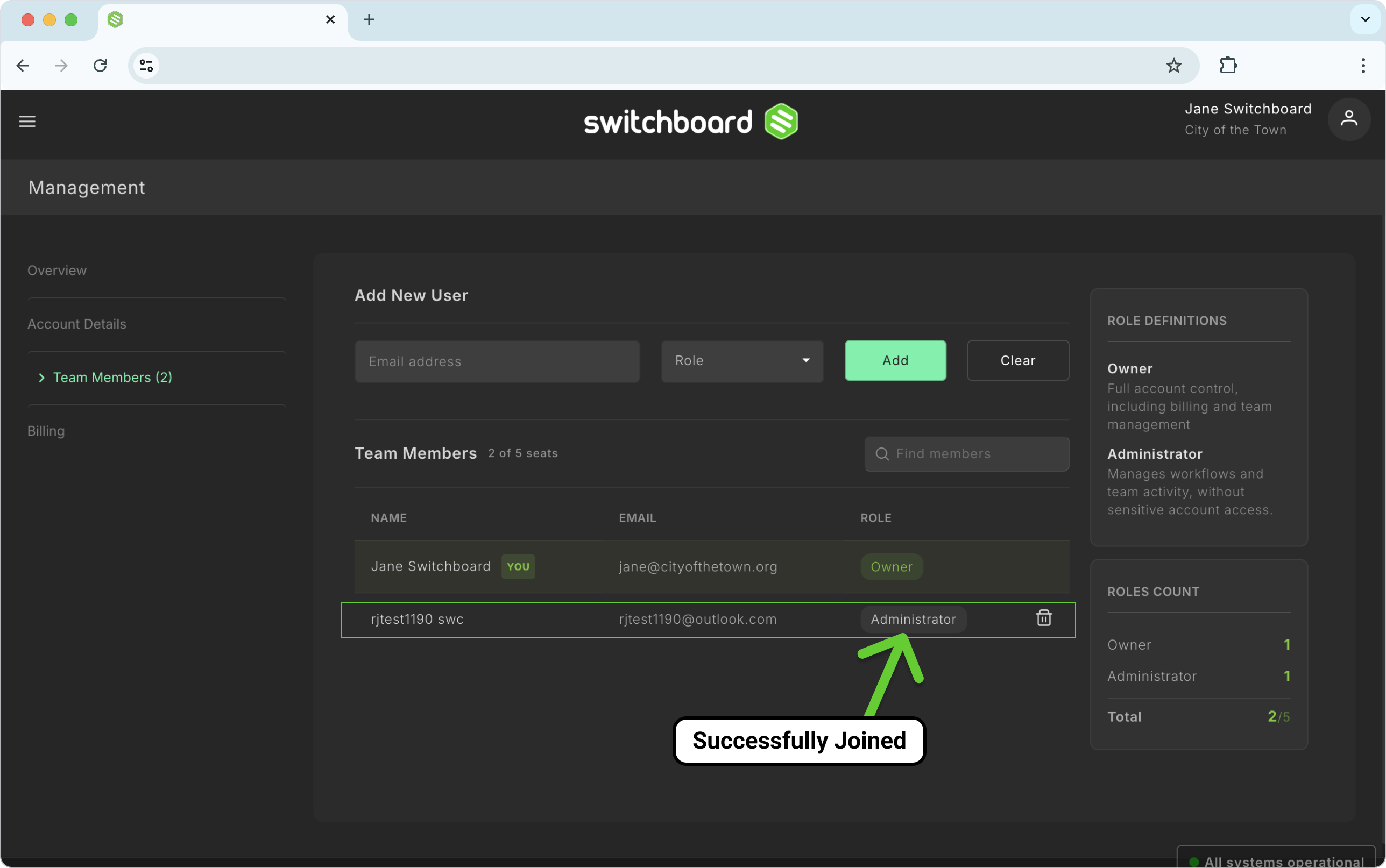Click the Jane Switchboard name cell

(x=430, y=567)
